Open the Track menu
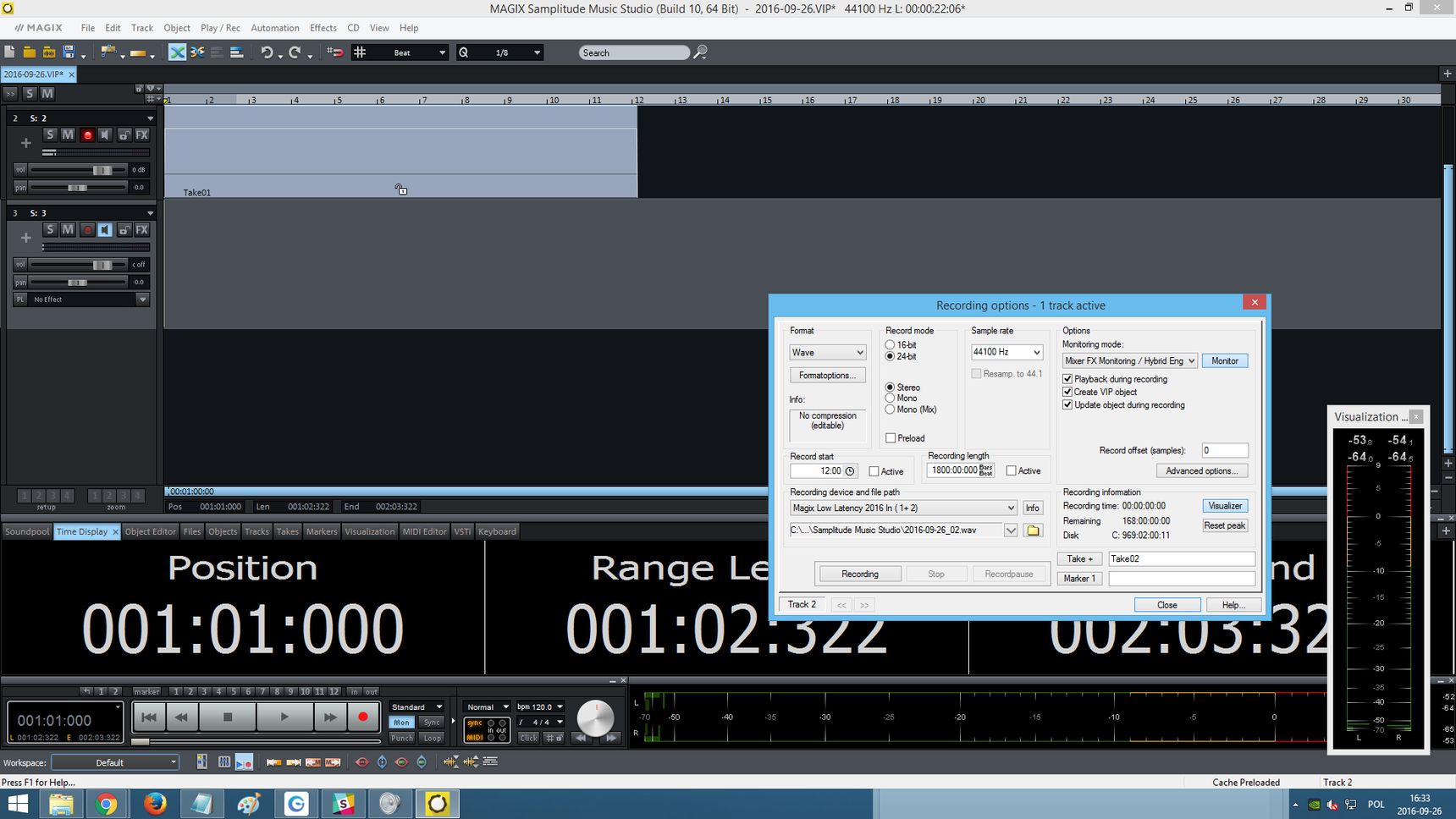Screen dimensions: 1456x819 142,28
